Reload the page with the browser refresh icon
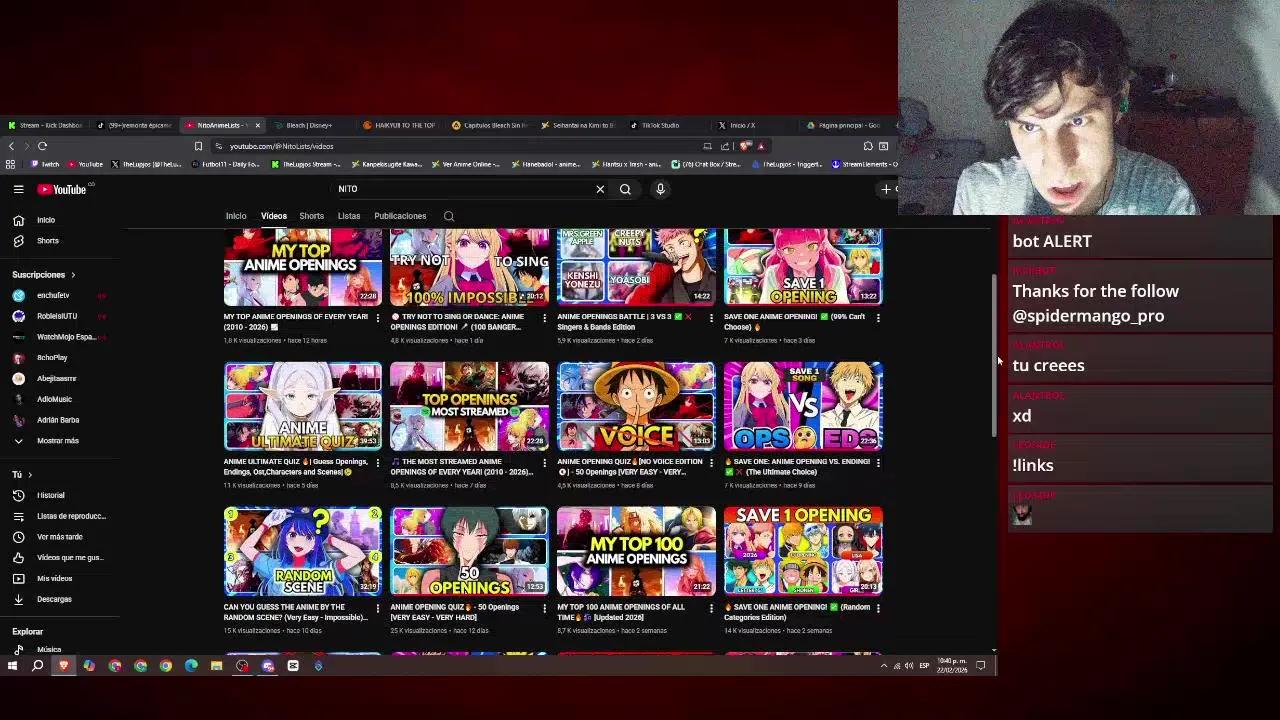The height and width of the screenshot is (720, 1280). coord(42,146)
